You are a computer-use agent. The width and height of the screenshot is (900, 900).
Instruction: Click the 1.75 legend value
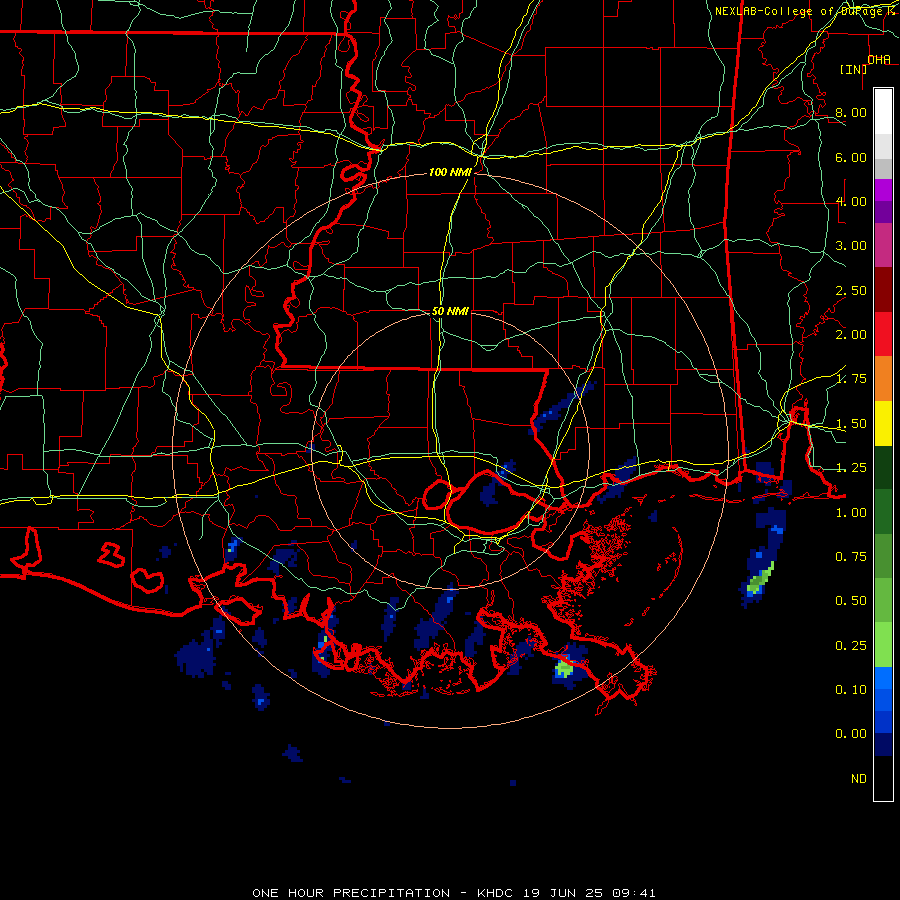(x=851, y=378)
